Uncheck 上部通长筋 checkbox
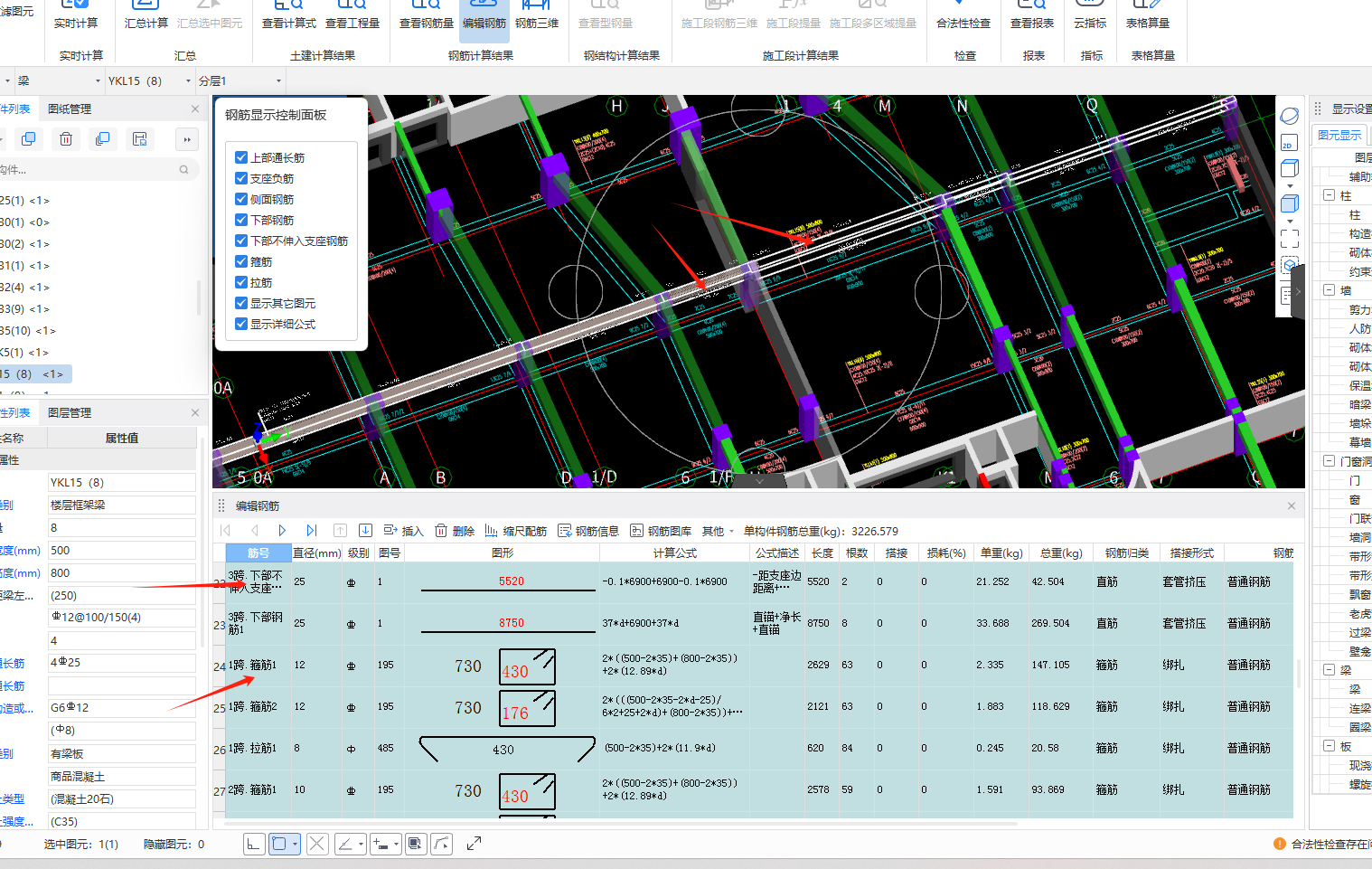 coord(241,157)
